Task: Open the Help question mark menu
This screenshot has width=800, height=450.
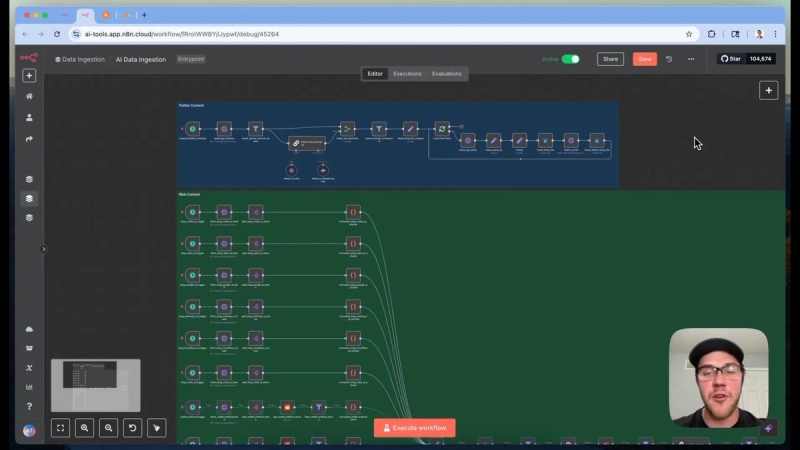Action: point(29,407)
